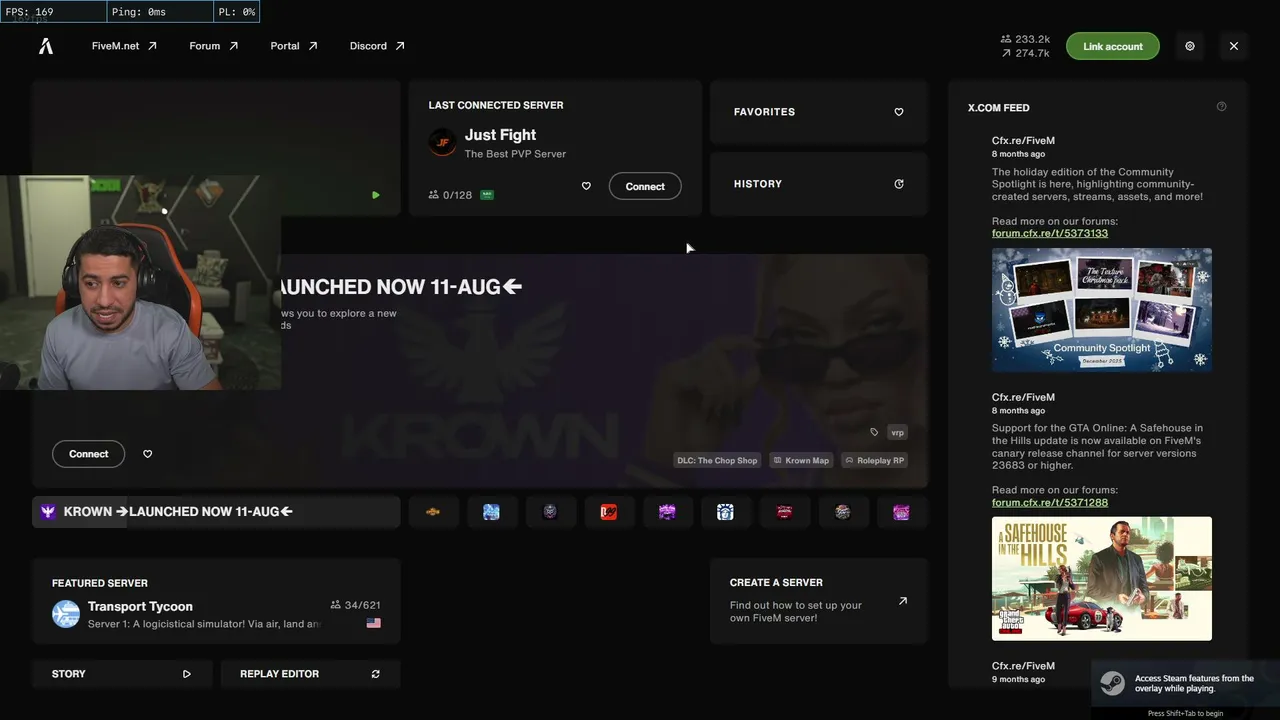This screenshot has width=1280, height=720.
Task: Click the '34/621' player count
Action: tap(362, 605)
